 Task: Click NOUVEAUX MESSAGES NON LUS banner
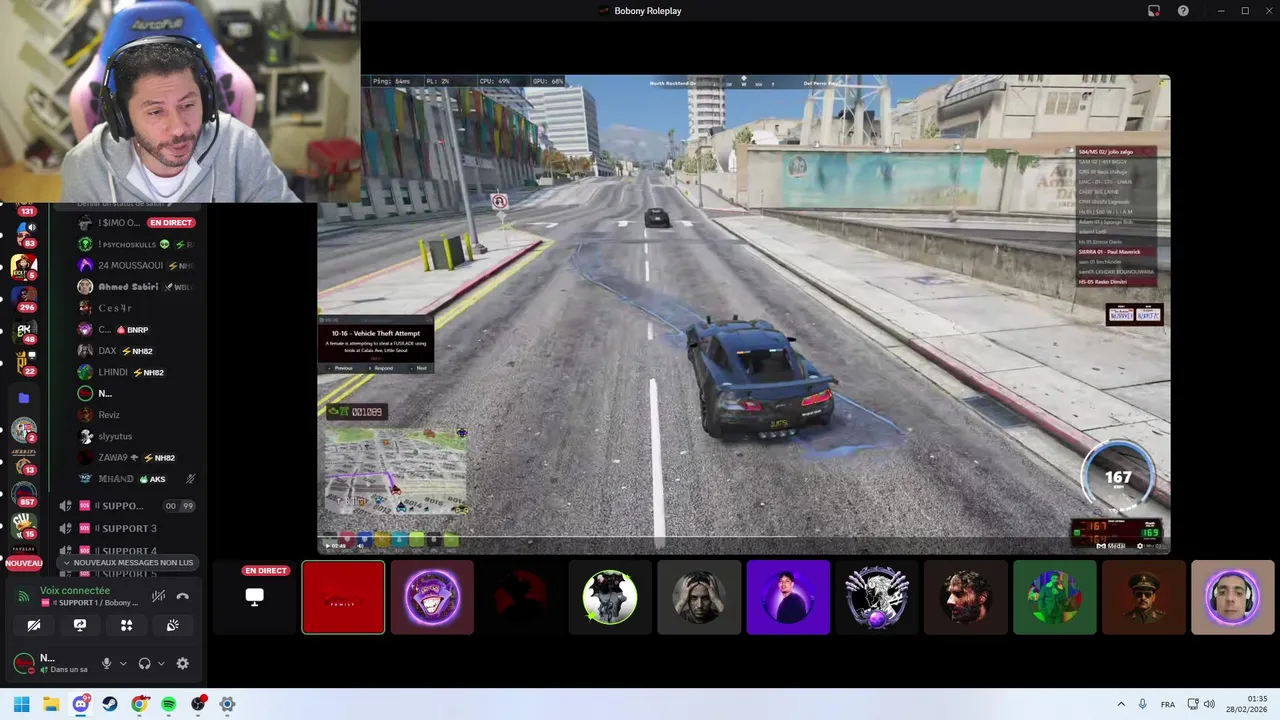click(x=127, y=563)
